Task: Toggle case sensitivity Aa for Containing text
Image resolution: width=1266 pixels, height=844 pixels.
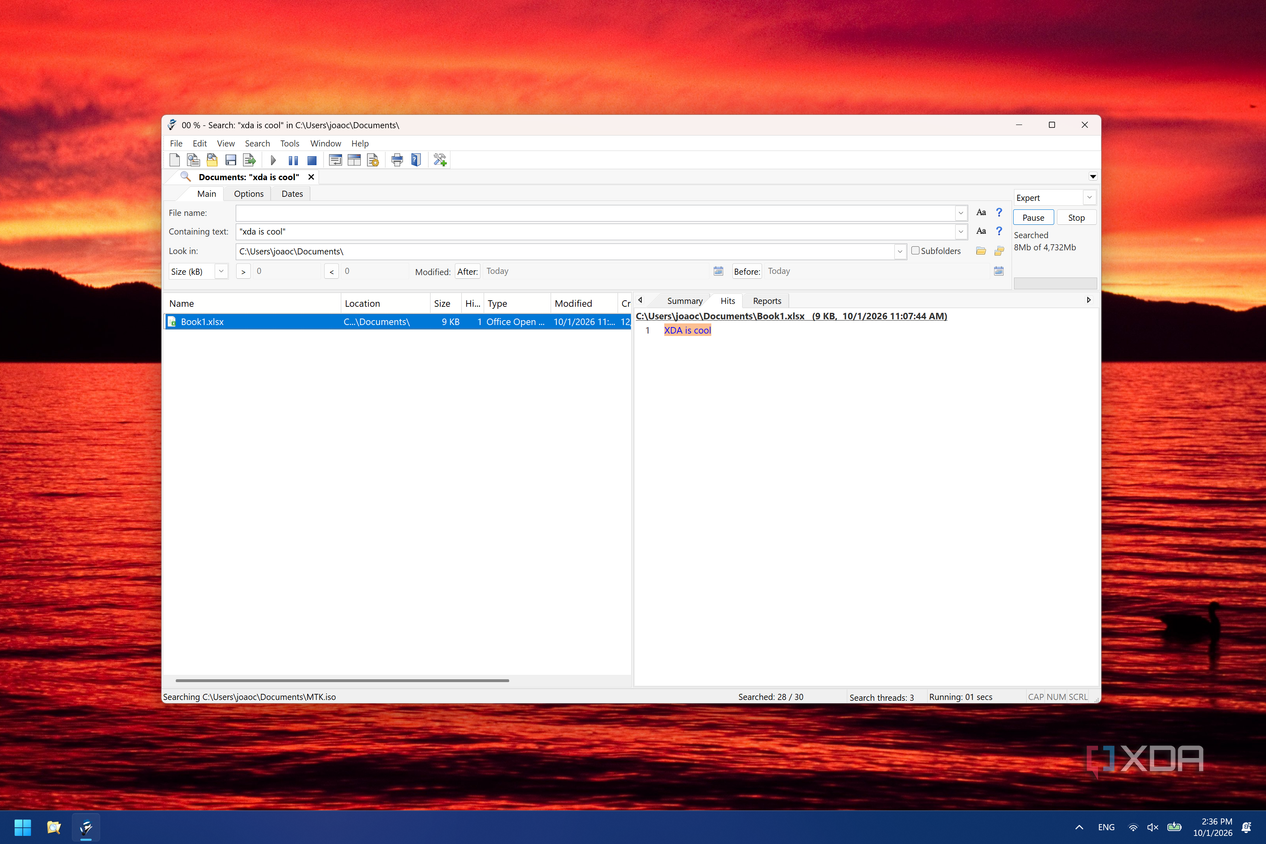Action: (x=981, y=231)
